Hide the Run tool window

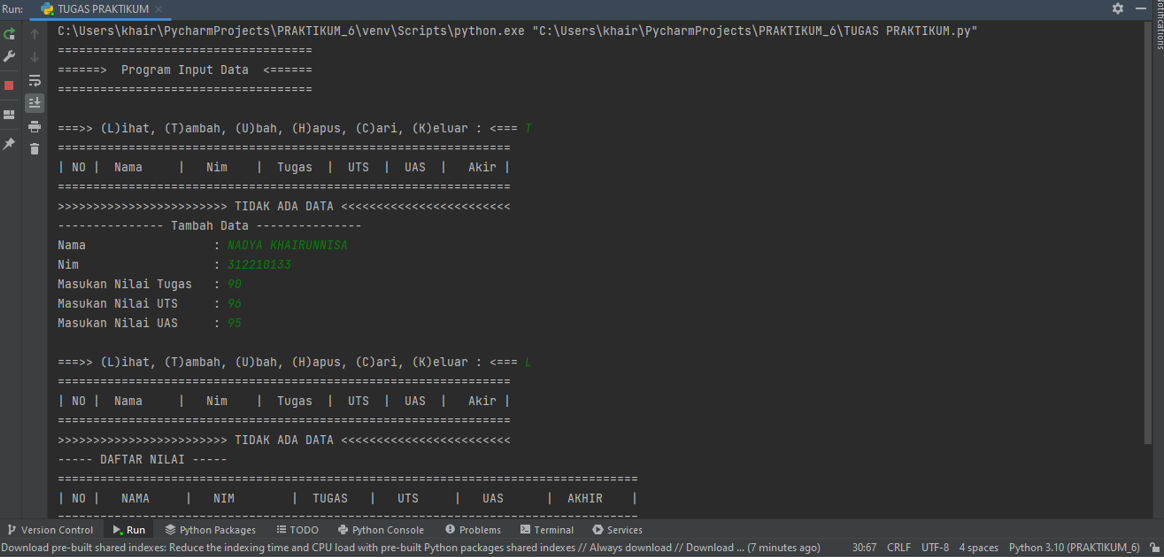tap(1140, 9)
